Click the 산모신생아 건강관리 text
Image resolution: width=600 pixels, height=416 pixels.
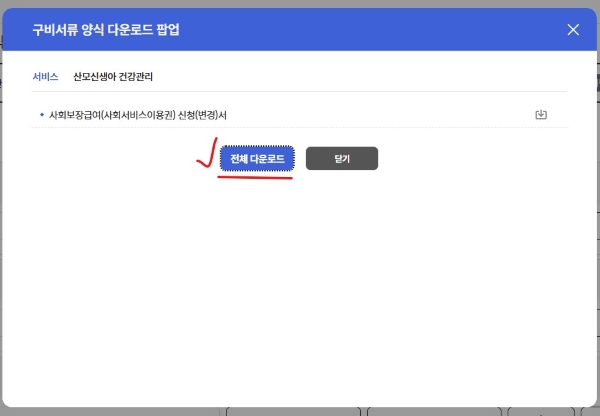tap(113, 77)
